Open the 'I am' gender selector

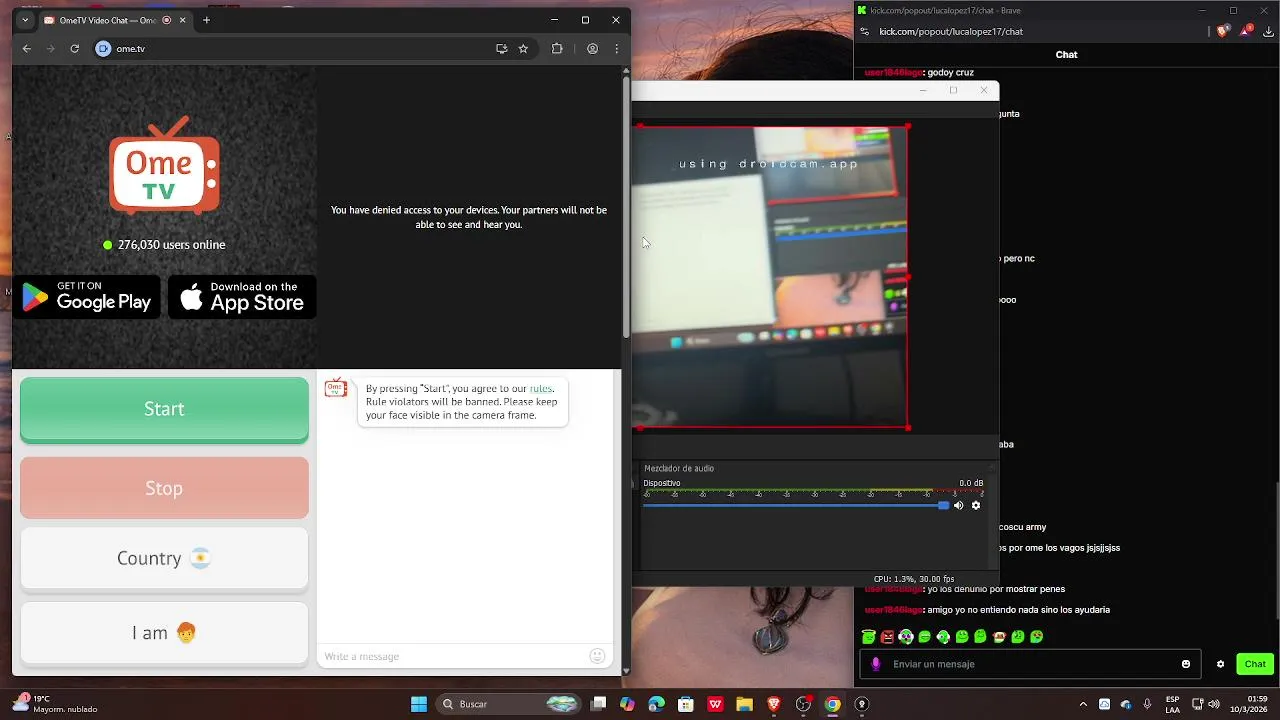click(x=164, y=633)
